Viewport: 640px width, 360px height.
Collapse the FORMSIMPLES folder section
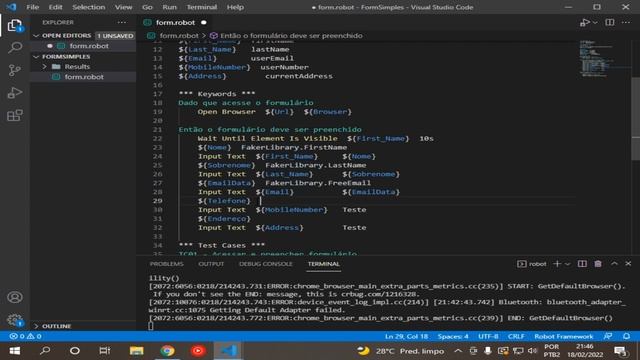(x=36, y=56)
